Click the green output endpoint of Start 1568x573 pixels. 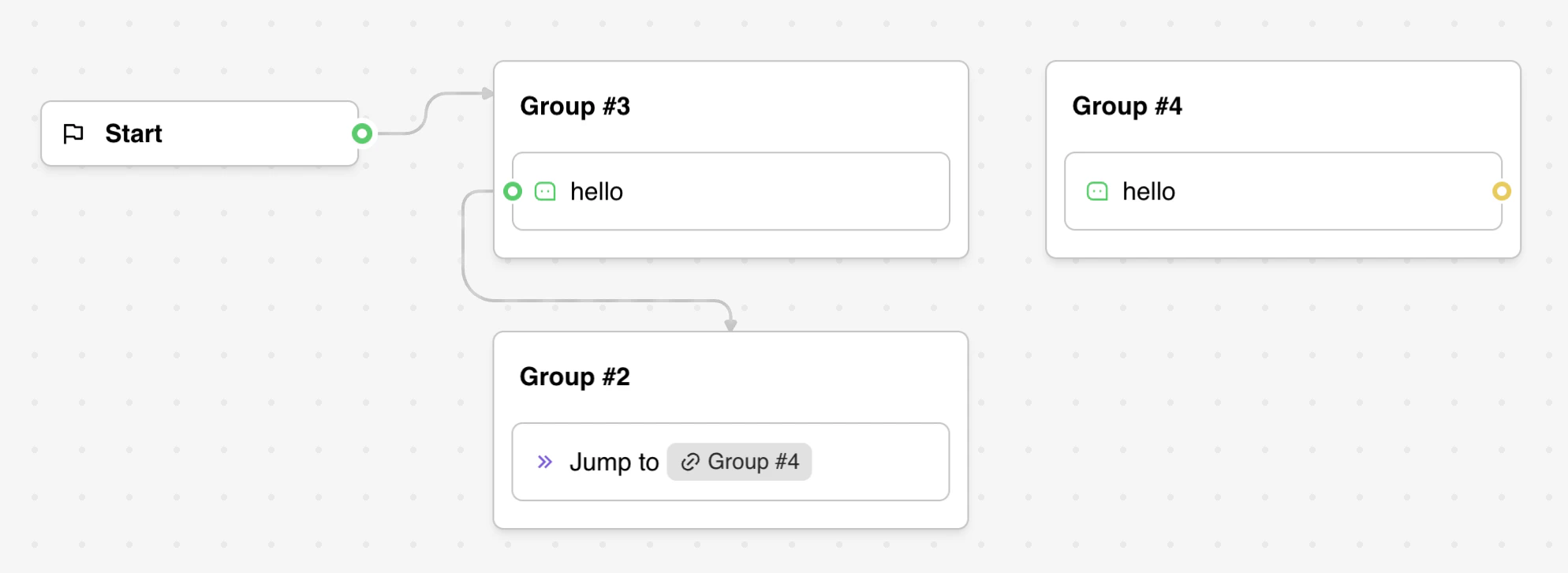(362, 133)
